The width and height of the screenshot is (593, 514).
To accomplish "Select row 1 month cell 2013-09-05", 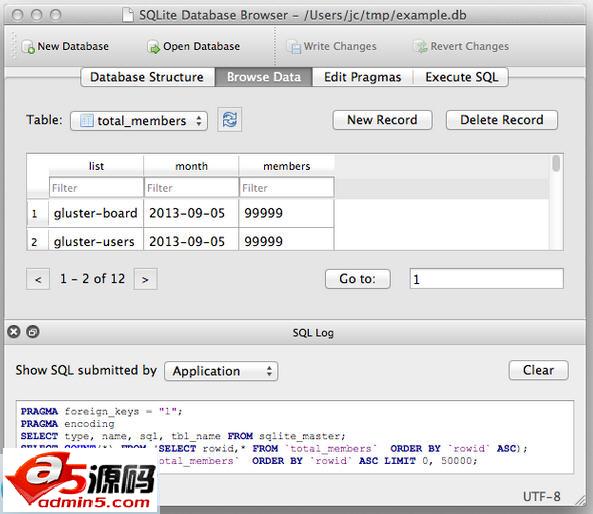I will pos(191,213).
